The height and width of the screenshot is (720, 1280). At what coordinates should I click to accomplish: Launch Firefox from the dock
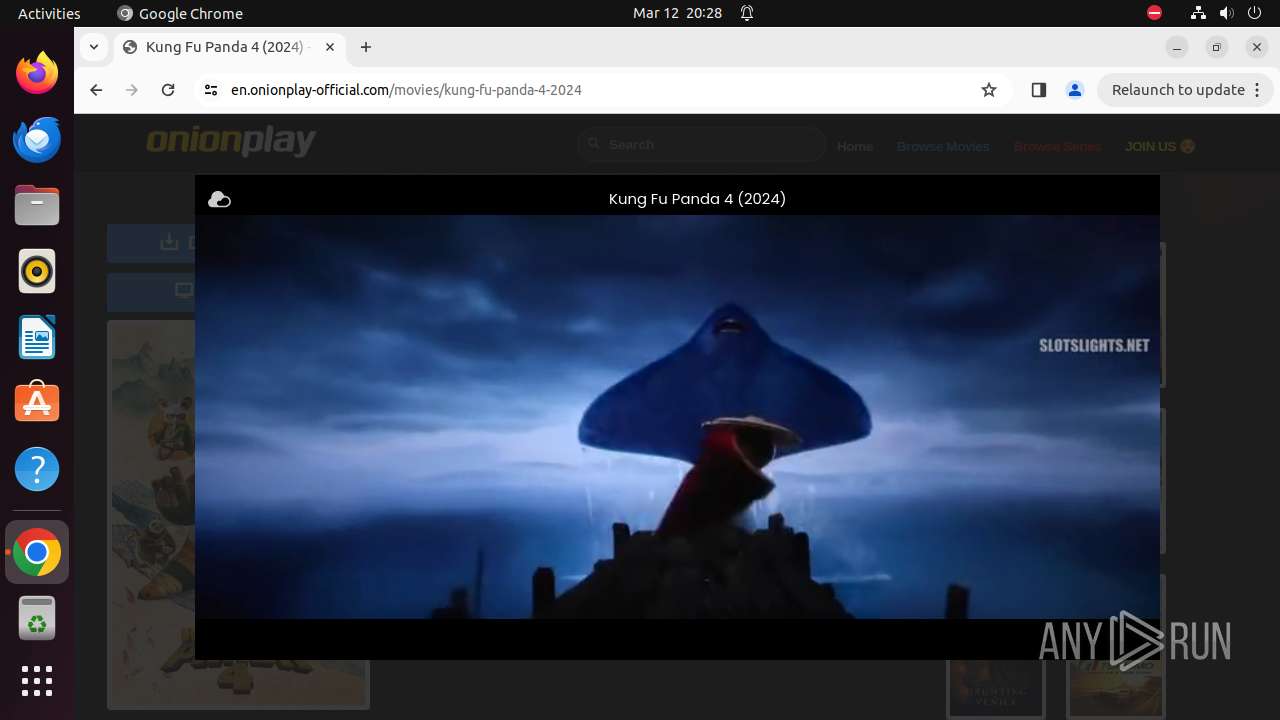37,73
